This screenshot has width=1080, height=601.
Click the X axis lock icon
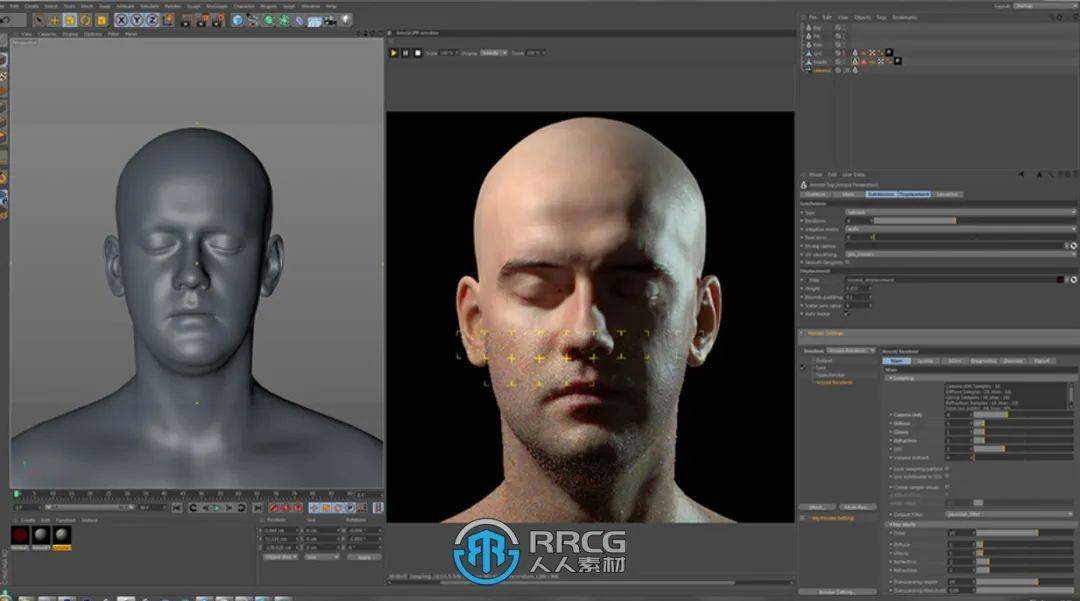click(120, 20)
